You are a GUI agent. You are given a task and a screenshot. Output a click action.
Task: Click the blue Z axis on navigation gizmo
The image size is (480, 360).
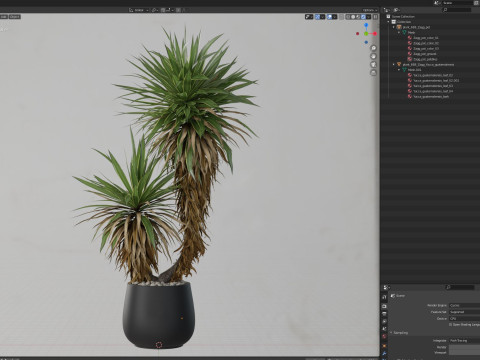tap(366, 25)
